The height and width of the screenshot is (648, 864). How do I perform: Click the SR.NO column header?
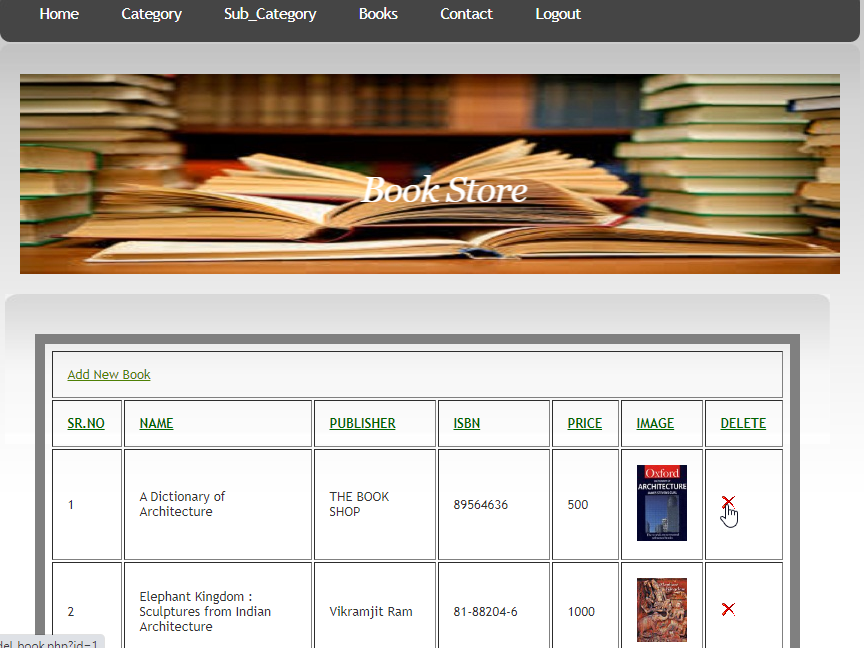coord(86,423)
